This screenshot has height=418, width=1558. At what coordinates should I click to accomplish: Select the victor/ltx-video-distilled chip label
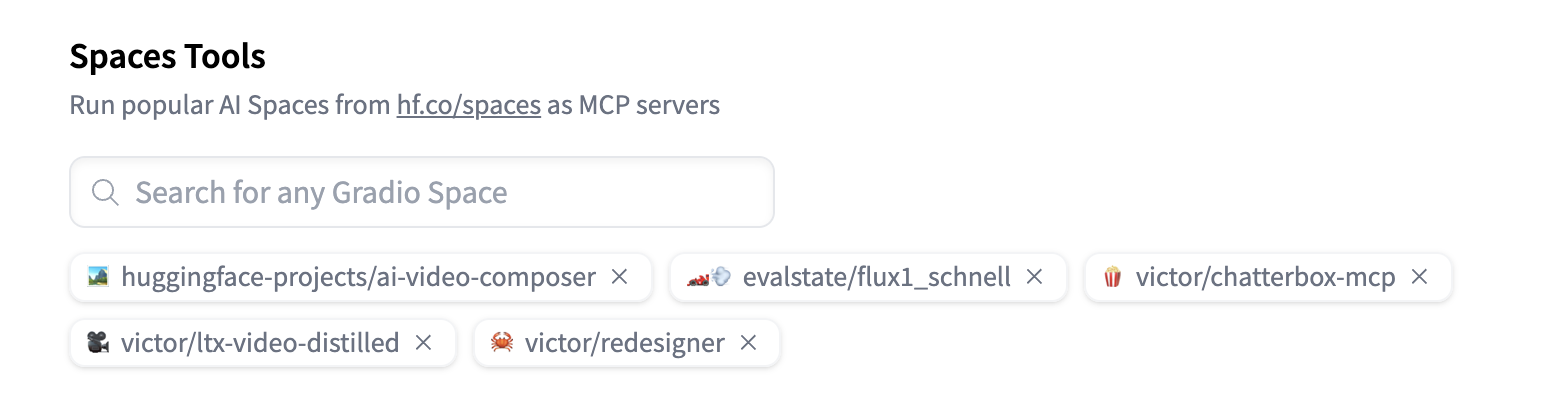pyautogui.click(x=260, y=343)
